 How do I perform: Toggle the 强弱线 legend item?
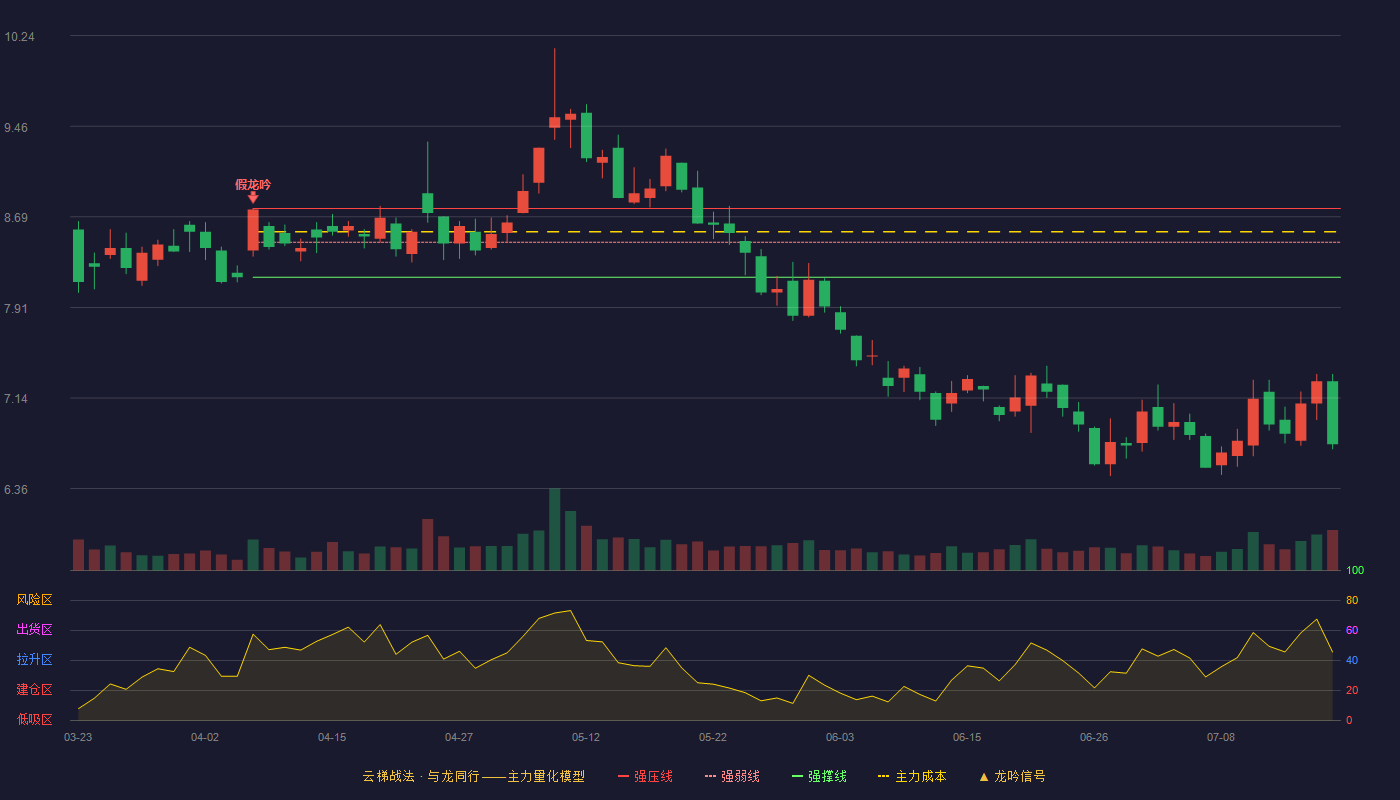pos(732,776)
